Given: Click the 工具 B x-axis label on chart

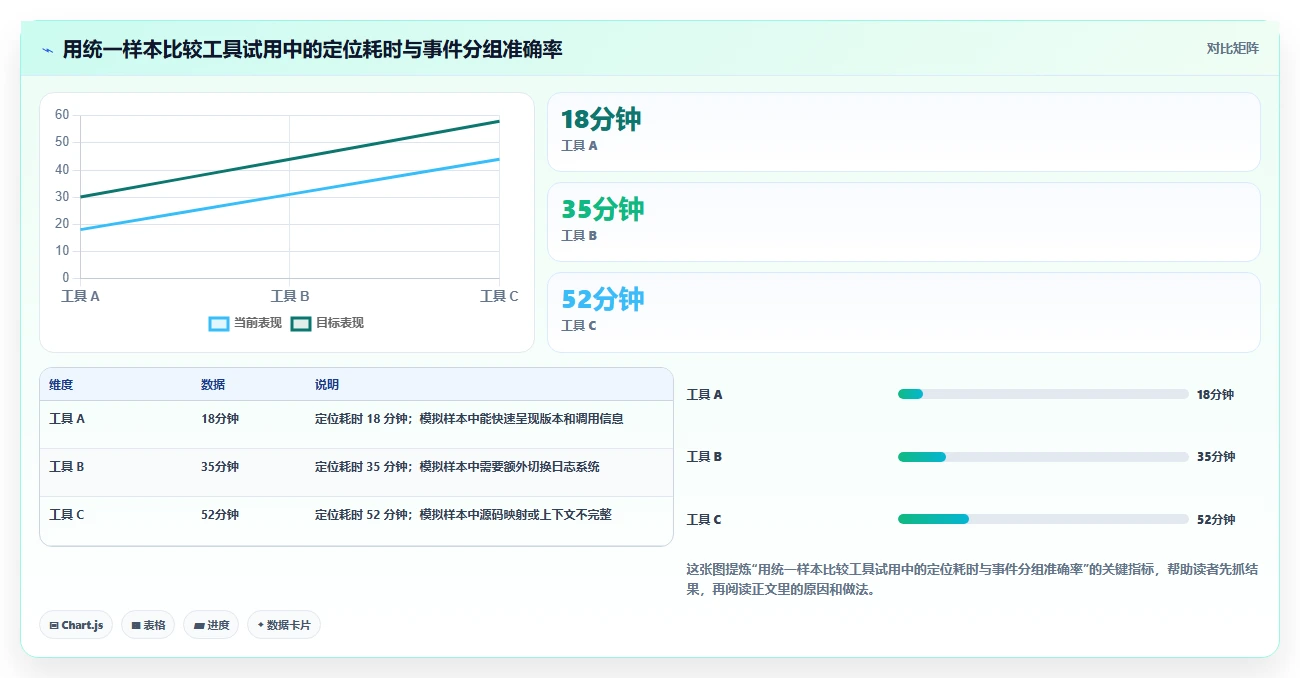Looking at the screenshot, I should pos(290,296).
